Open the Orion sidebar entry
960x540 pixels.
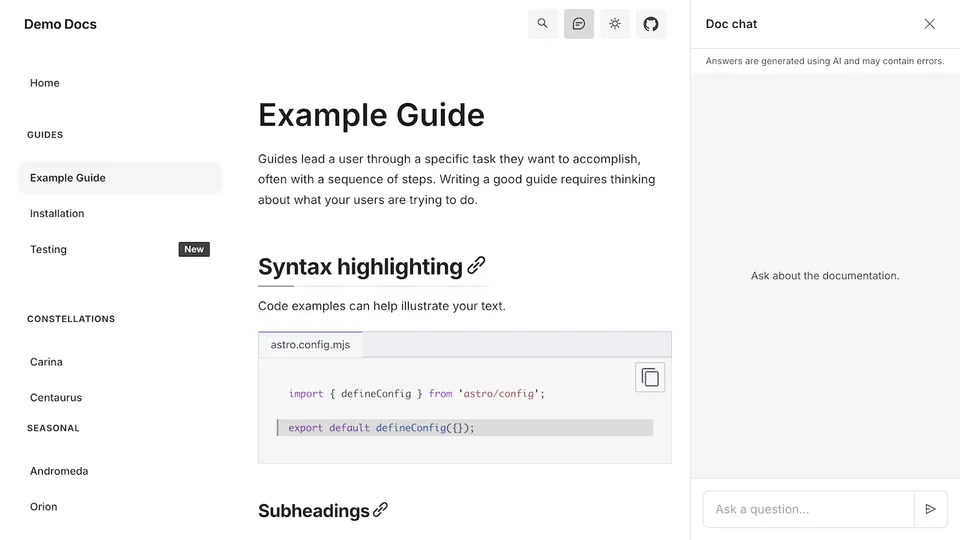(x=44, y=507)
